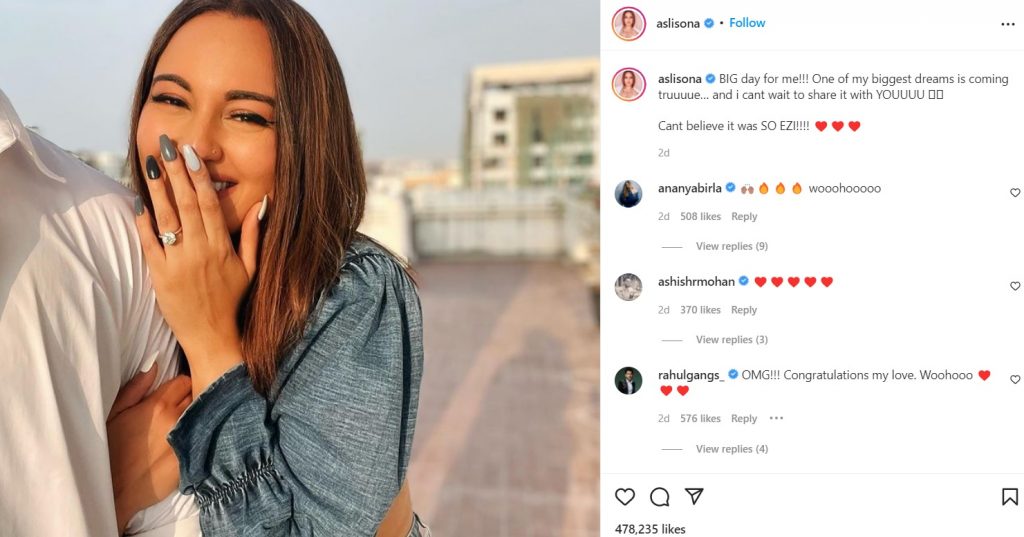Open the comment bubble icon
Viewport: 1024px width, 537px height.
tap(660, 497)
